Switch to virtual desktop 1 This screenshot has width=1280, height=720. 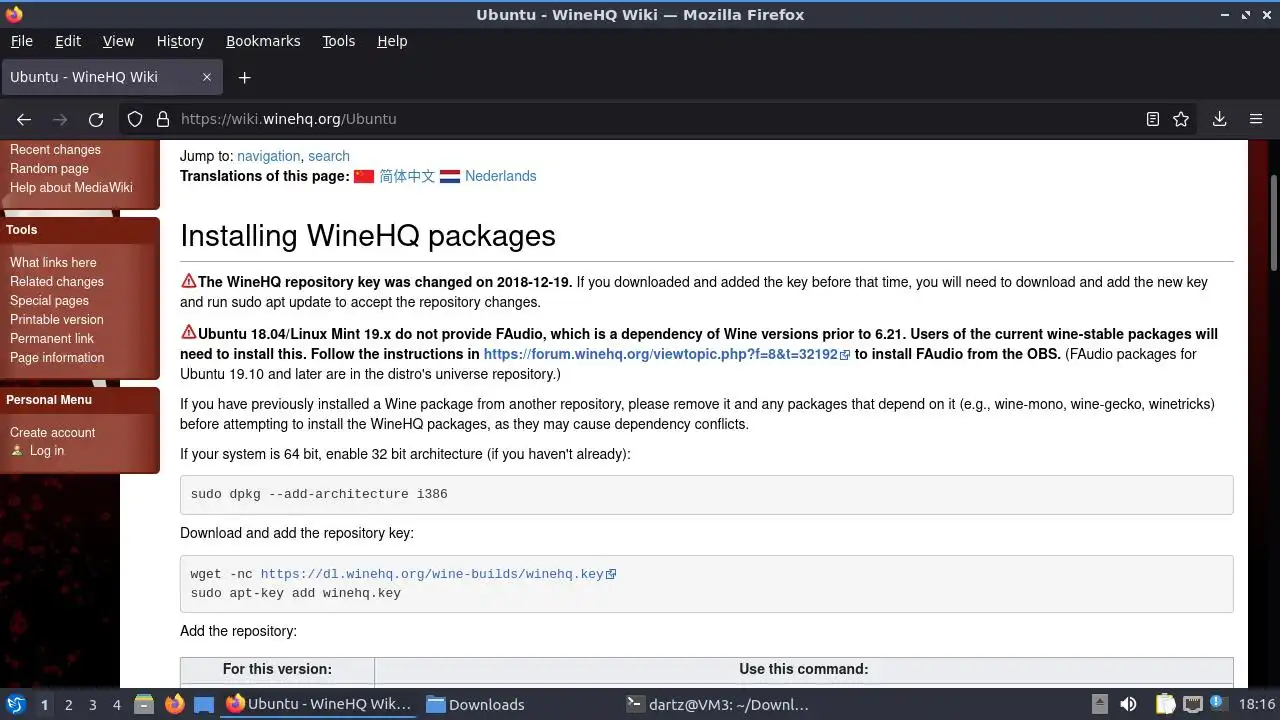(x=44, y=704)
